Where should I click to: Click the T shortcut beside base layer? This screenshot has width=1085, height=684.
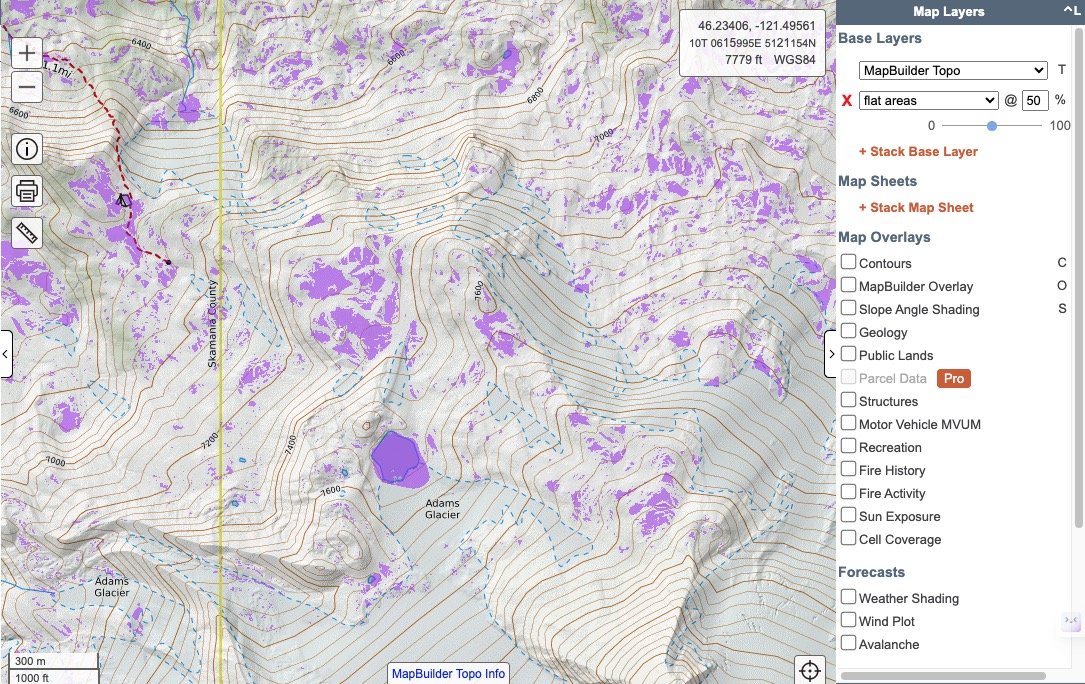pyautogui.click(x=1061, y=70)
